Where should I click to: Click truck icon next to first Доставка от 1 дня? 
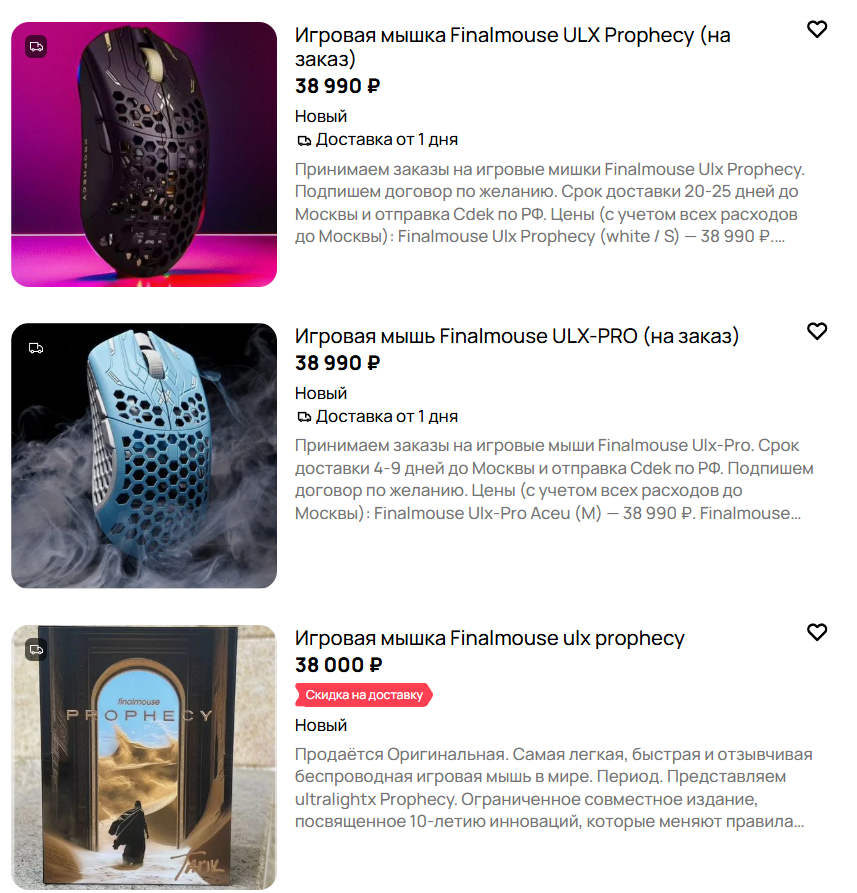pos(304,140)
